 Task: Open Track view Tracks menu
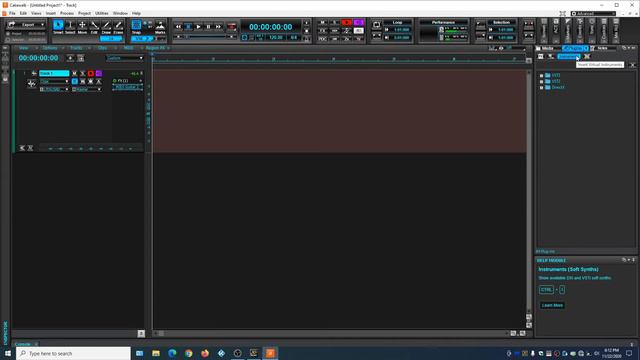(76, 48)
